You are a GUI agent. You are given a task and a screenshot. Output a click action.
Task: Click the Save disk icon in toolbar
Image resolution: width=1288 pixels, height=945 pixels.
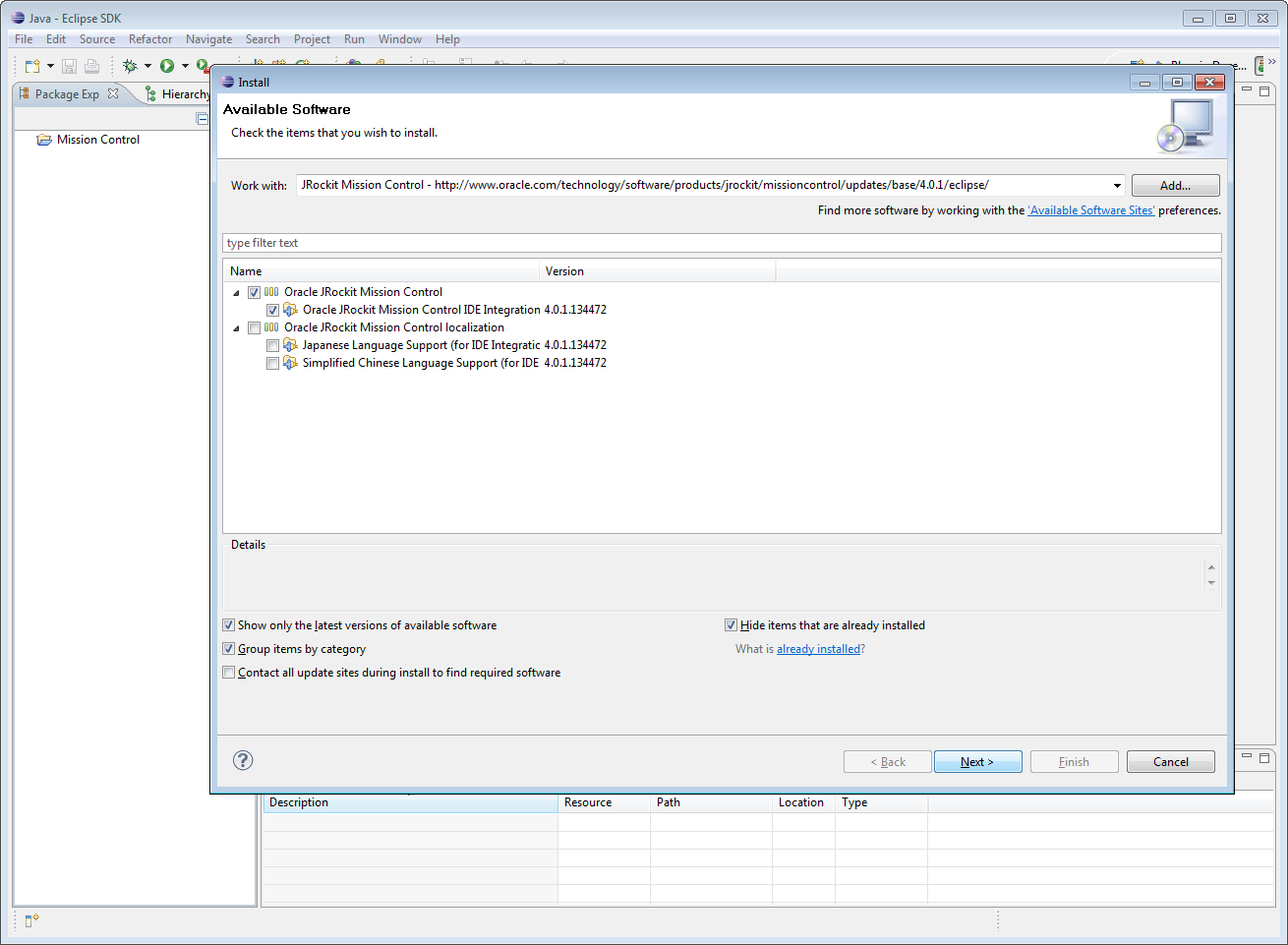pyautogui.click(x=69, y=66)
